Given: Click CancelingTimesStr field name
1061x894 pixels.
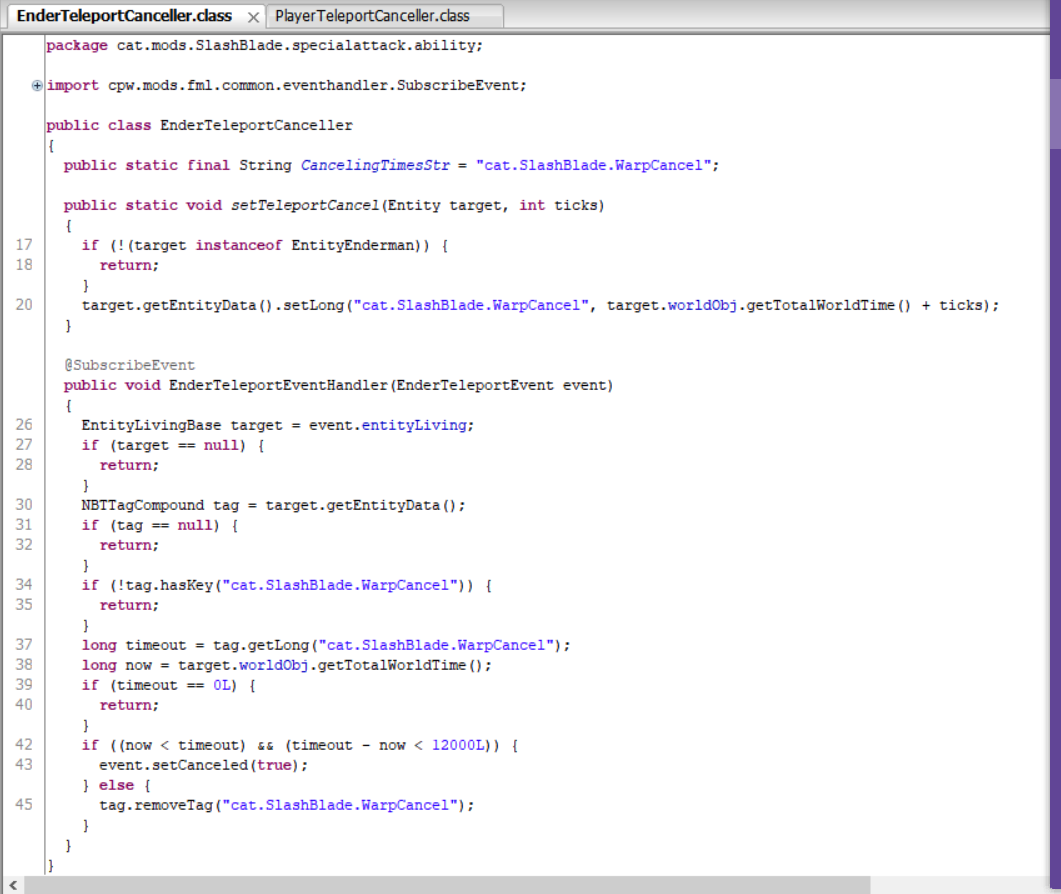Looking at the screenshot, I should [x=375, y=165].
